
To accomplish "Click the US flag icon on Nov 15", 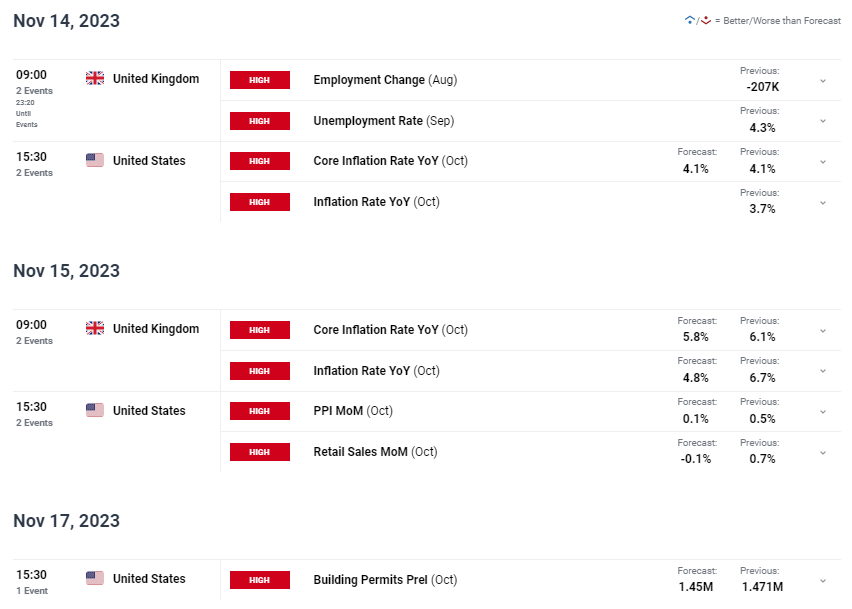I will tap(95, 410).
